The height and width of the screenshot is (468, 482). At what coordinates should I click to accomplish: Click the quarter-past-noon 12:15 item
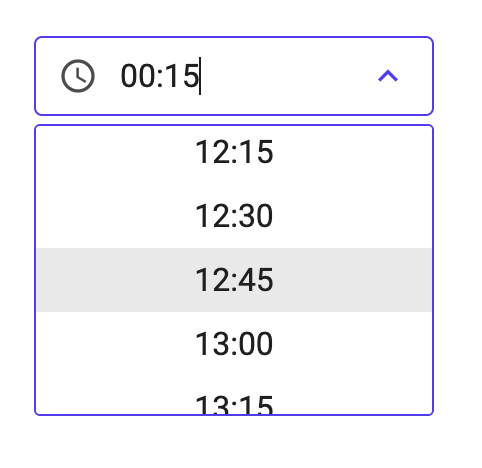[234, 152]
